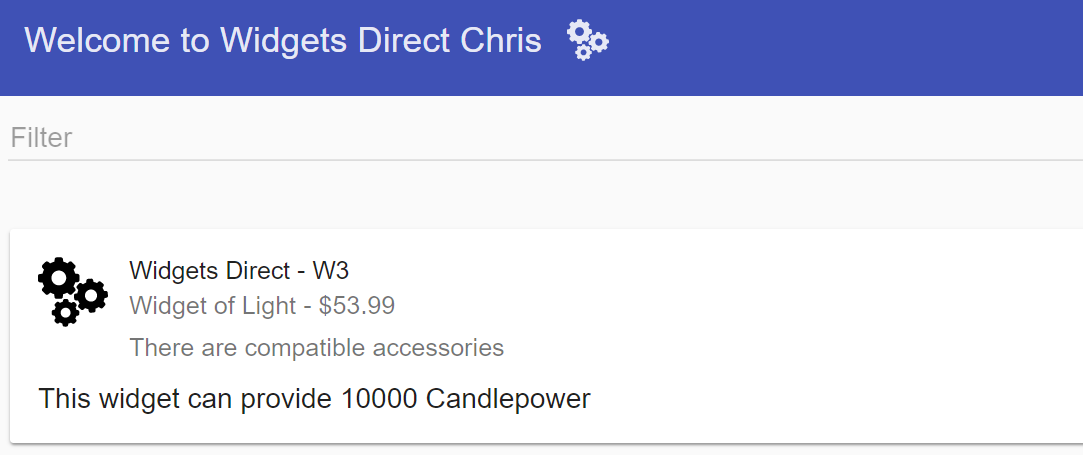Click the large gear in the header icon

(579, 32)
